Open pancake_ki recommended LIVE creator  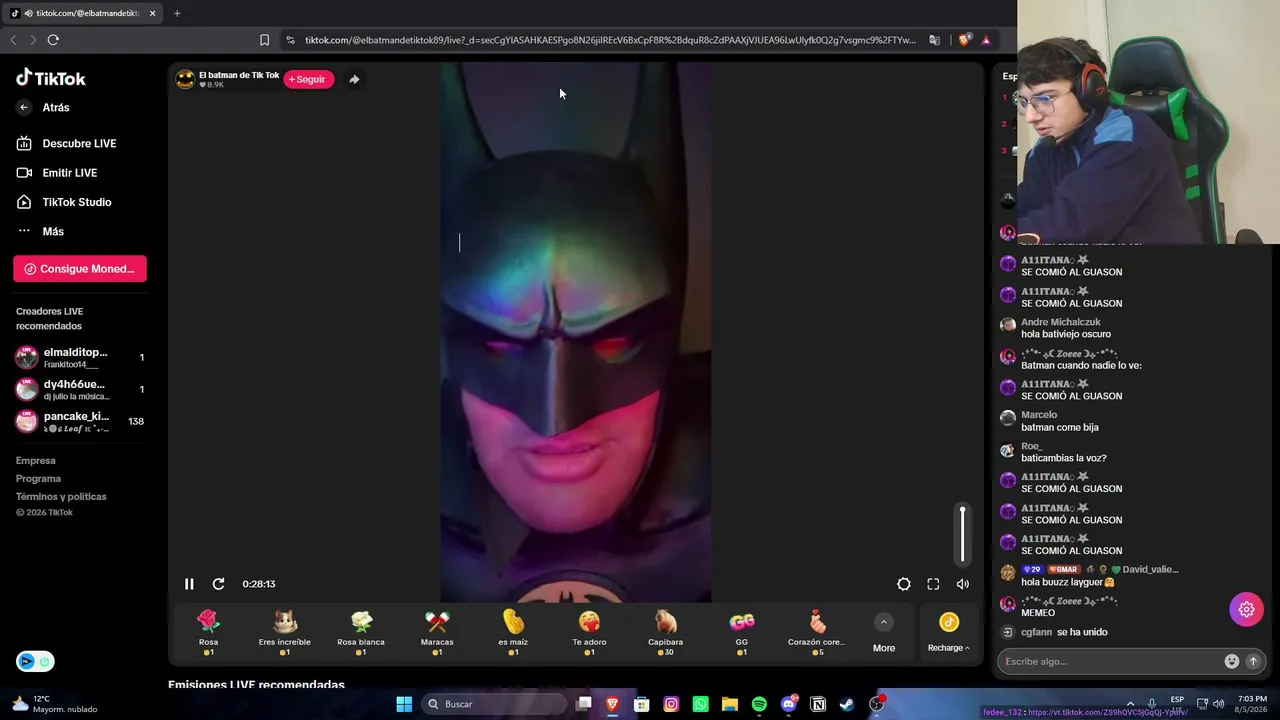pyautogui.click(x=80, y=421)
